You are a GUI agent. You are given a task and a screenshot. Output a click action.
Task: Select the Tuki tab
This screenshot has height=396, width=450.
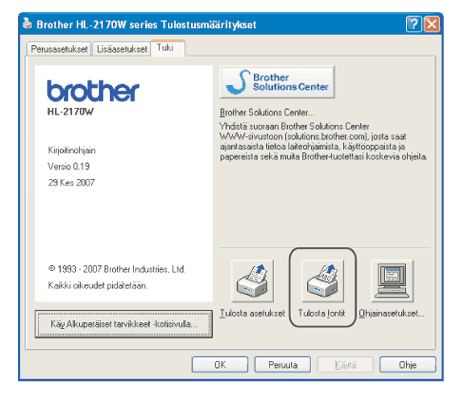pos(168,48)
